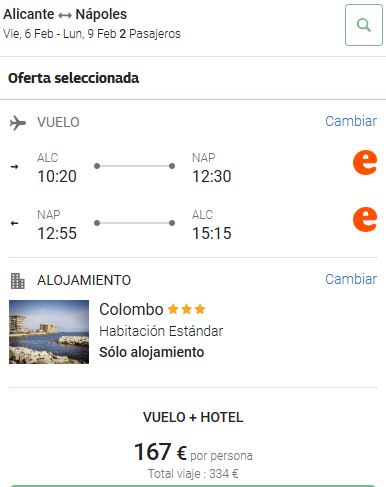Click the return left arrow icon

click(14, 223)
